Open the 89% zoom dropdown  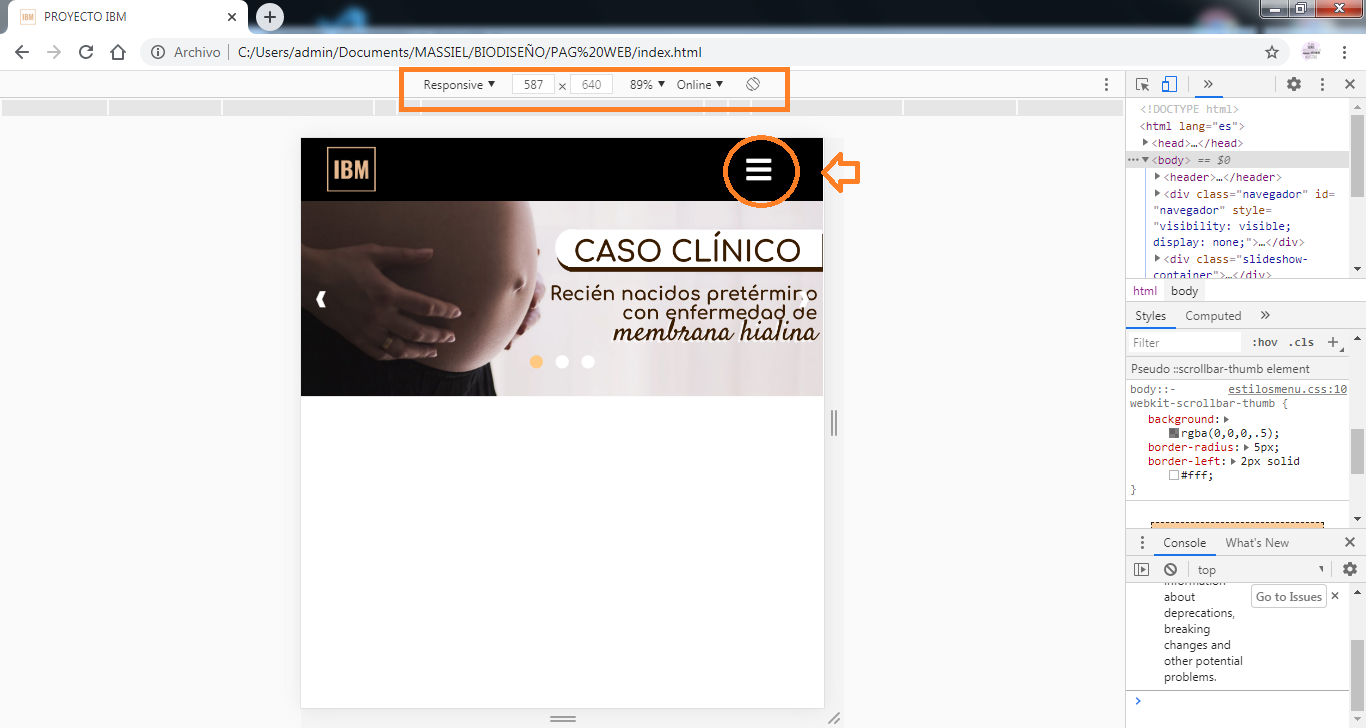pyautogui.click(x=647, y=85)
